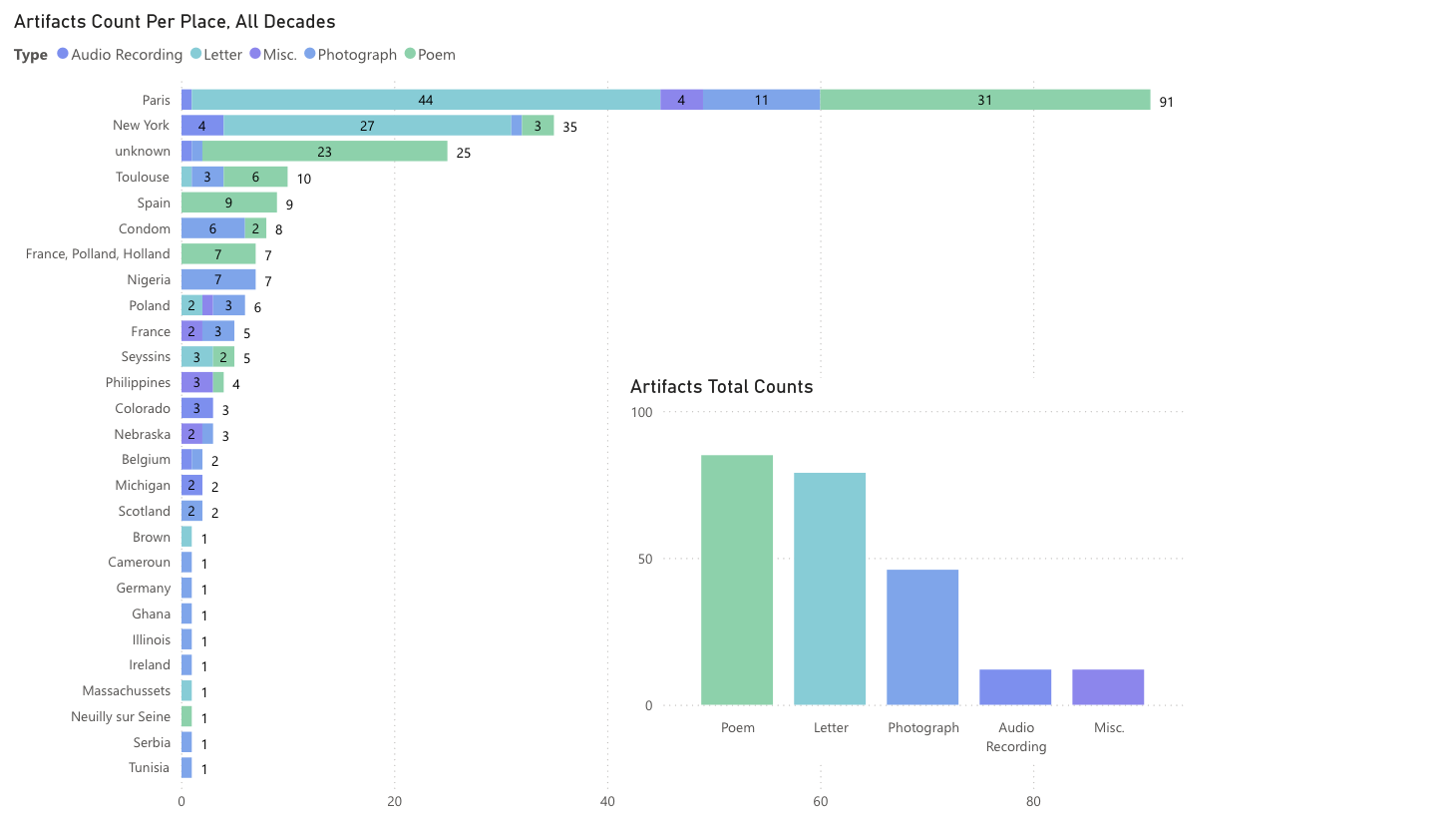Click the Paris Letter segment labeled 44
Viewport: 1456px width, 819px height.
426,100
